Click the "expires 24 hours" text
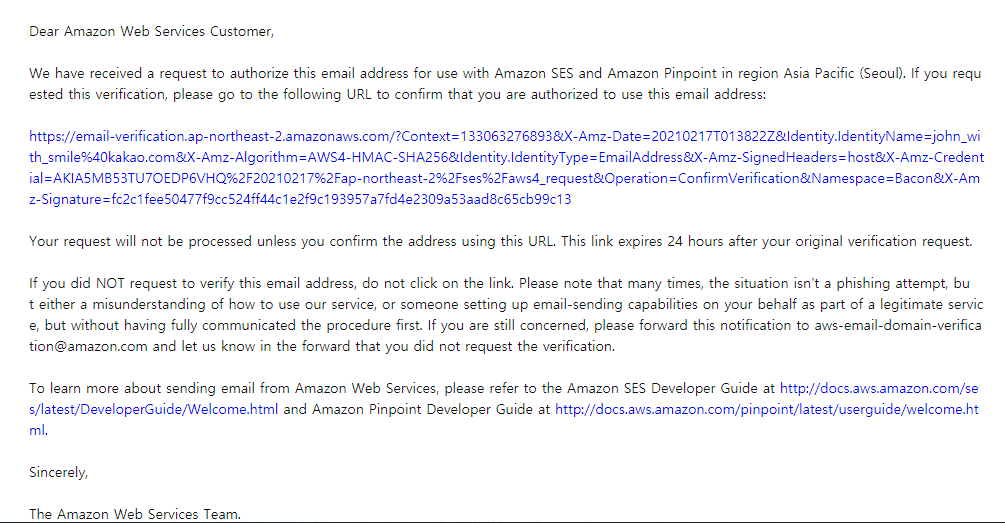 658,242
